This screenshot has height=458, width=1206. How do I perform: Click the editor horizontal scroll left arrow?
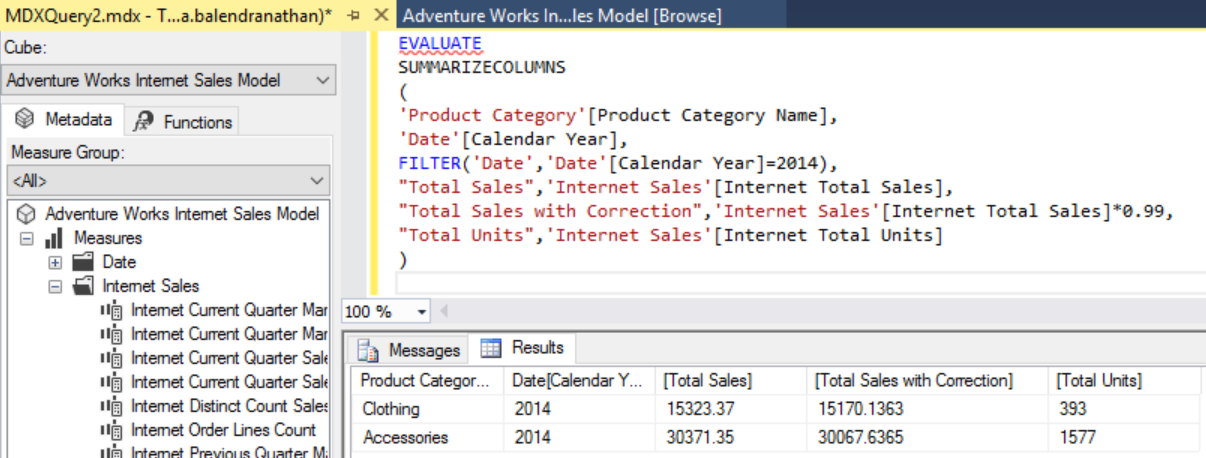coord(444,311)
